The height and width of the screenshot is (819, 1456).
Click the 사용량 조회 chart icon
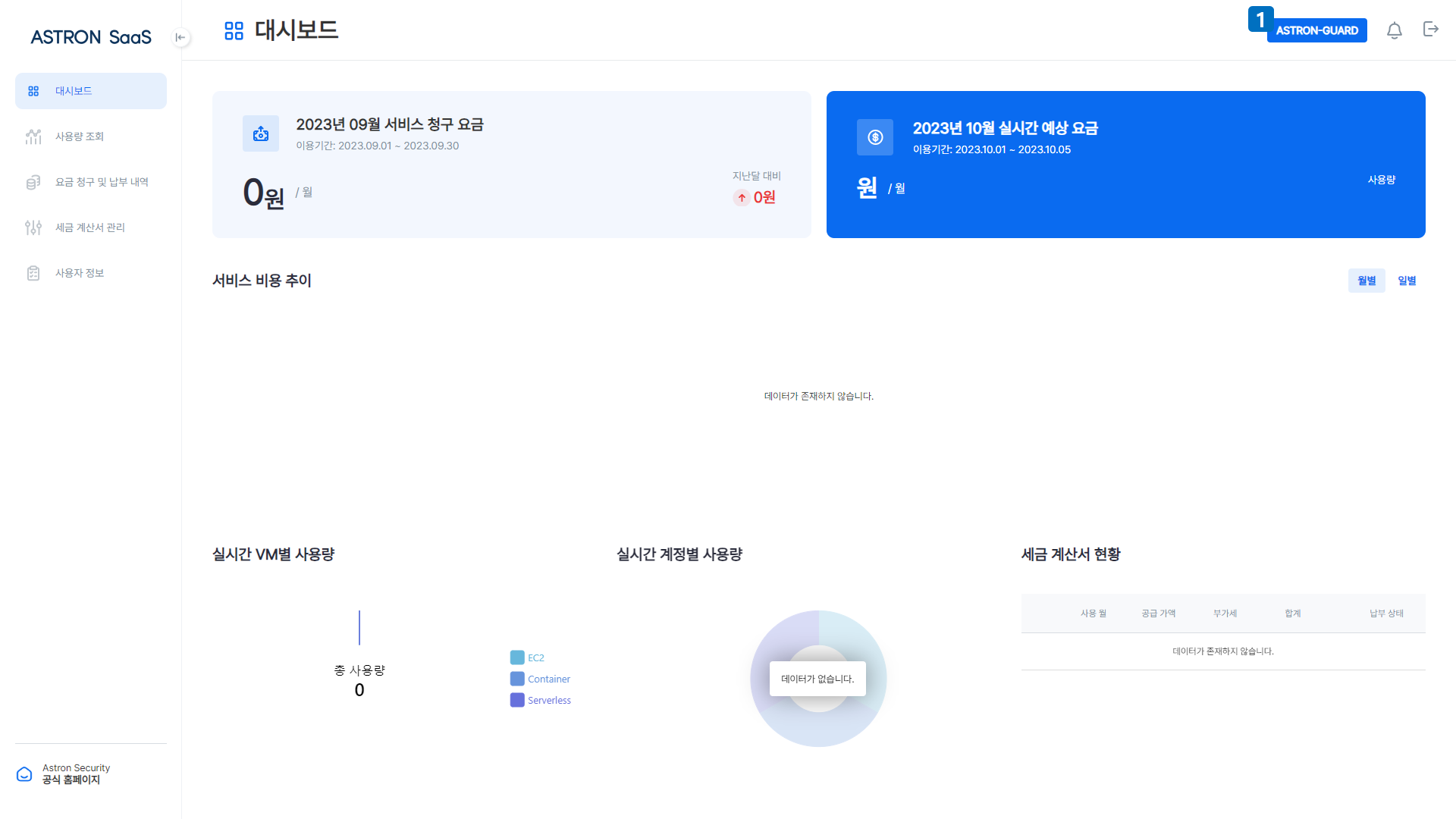[x=33, y=136]
